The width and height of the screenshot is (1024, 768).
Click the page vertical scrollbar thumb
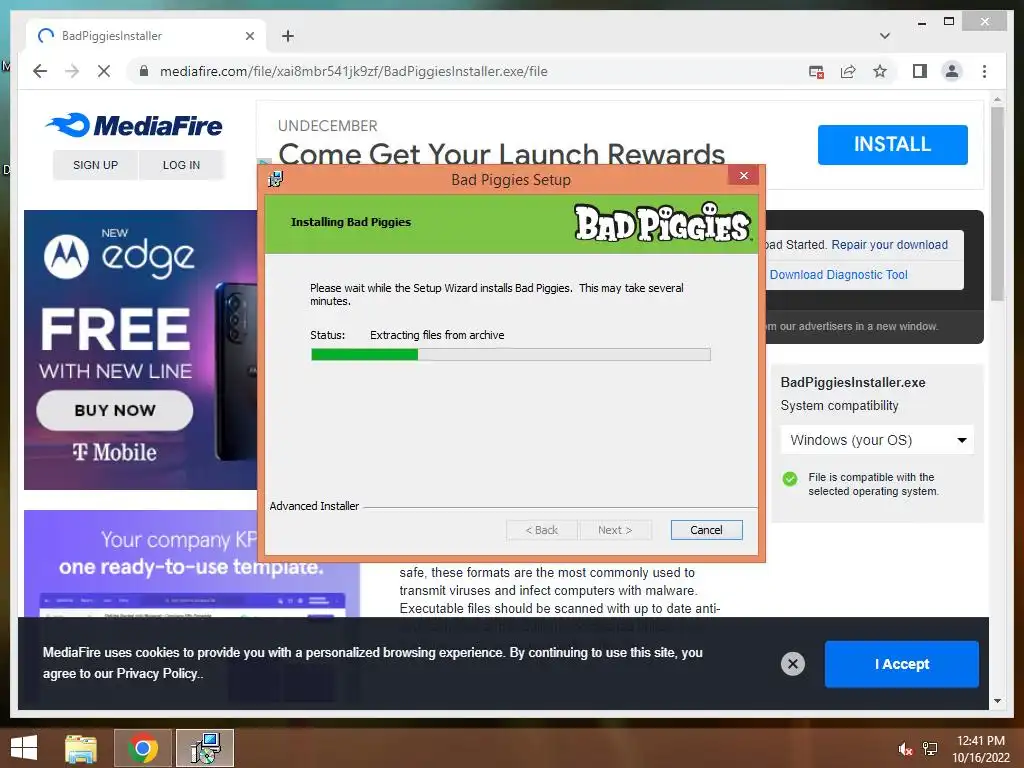997,203
